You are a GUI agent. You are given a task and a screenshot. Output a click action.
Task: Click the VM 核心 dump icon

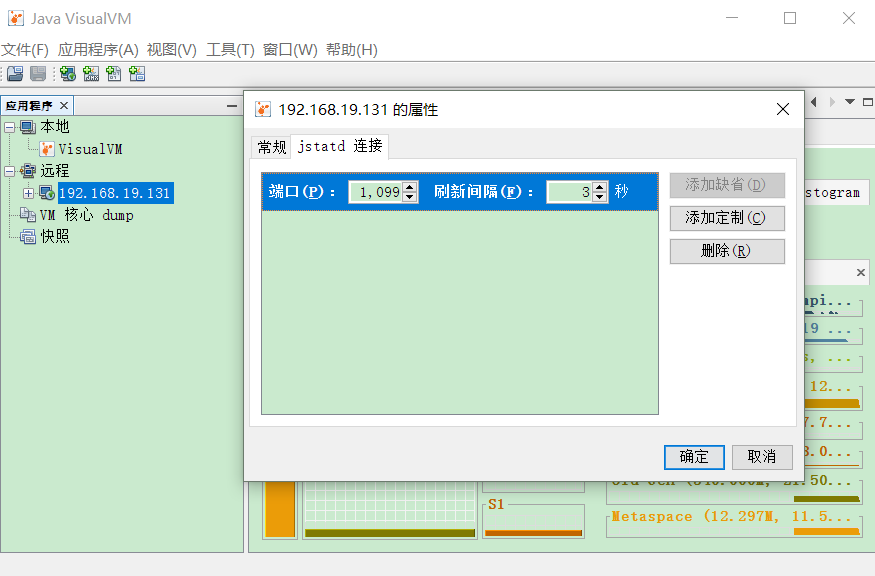point(28,215)
